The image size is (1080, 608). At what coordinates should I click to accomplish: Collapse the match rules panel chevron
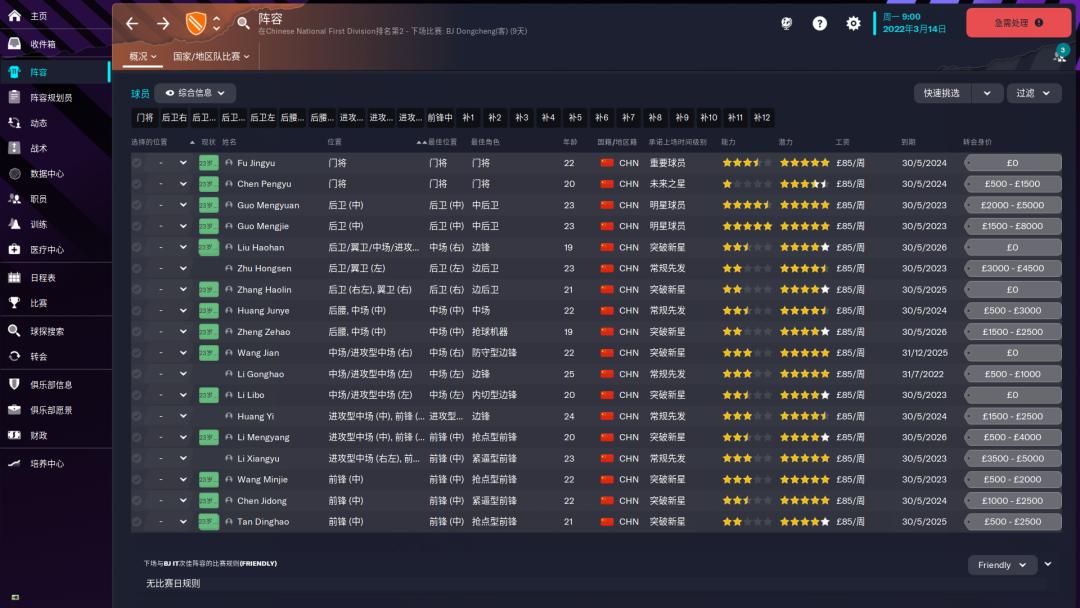coord(1048,564)
